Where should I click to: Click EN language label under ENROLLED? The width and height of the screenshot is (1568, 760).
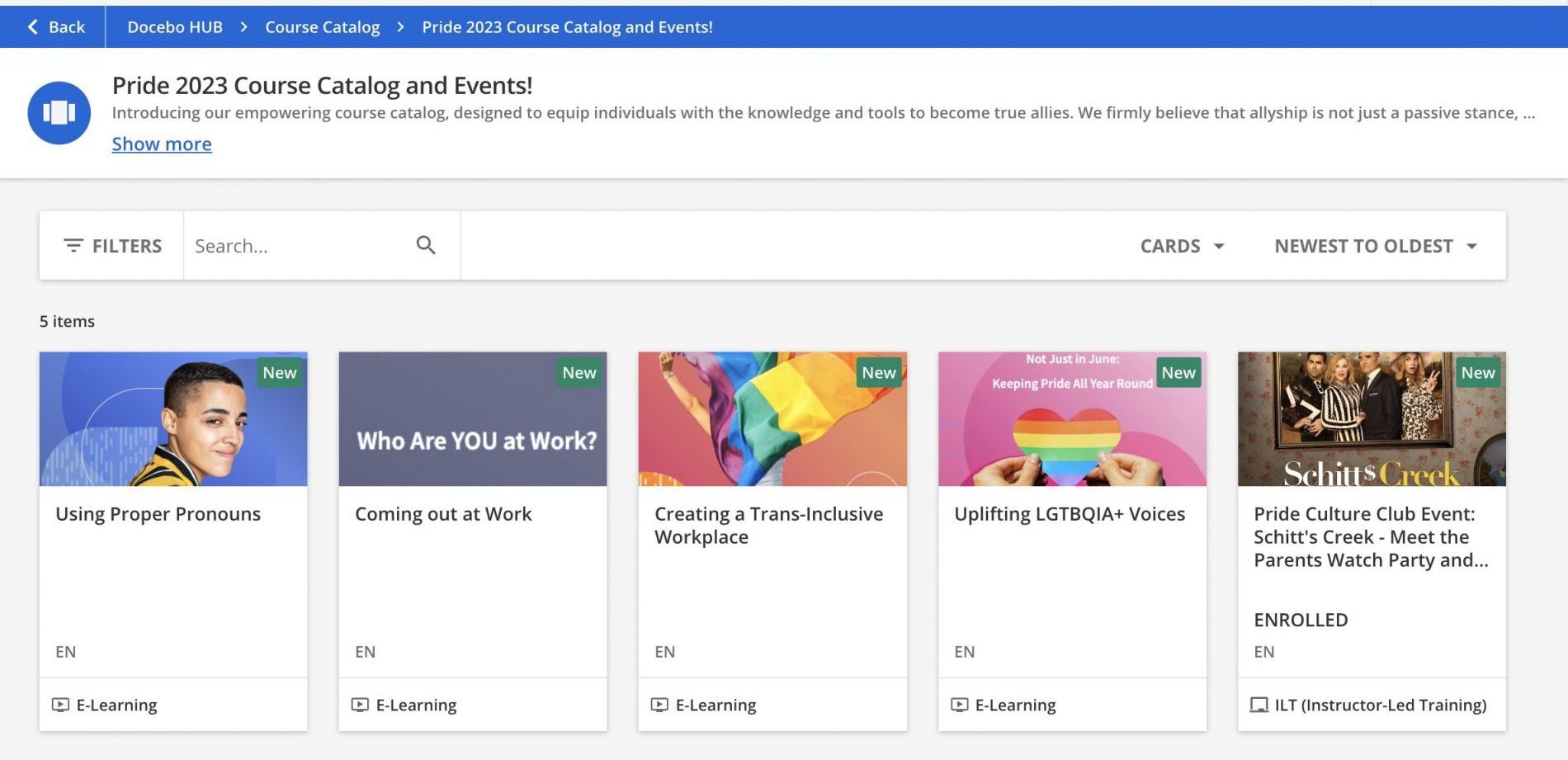[1263, 652]
